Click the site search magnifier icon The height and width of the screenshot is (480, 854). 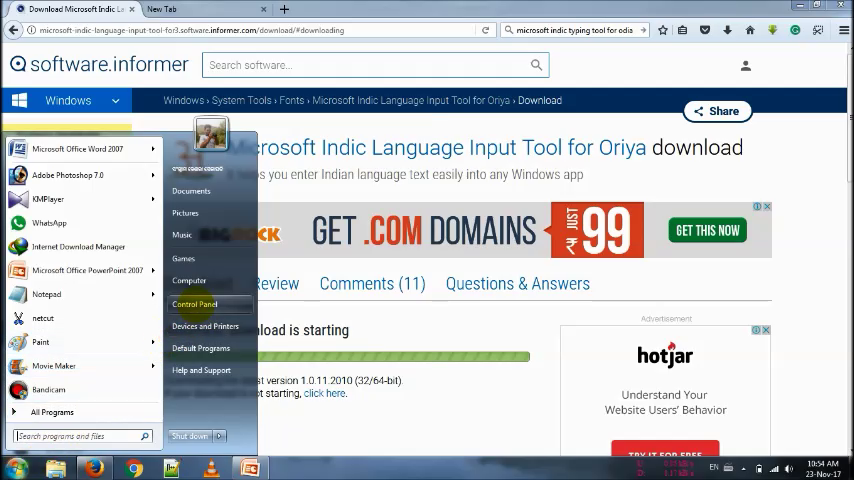[536, 65]
